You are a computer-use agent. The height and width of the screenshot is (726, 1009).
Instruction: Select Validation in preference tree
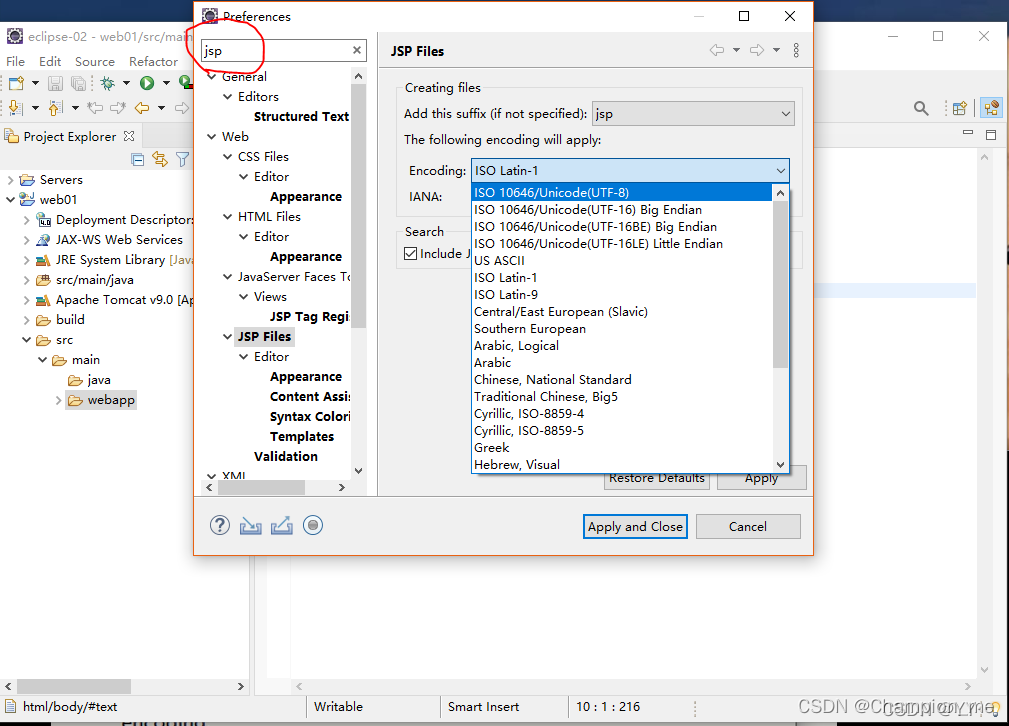click(286, 456)
